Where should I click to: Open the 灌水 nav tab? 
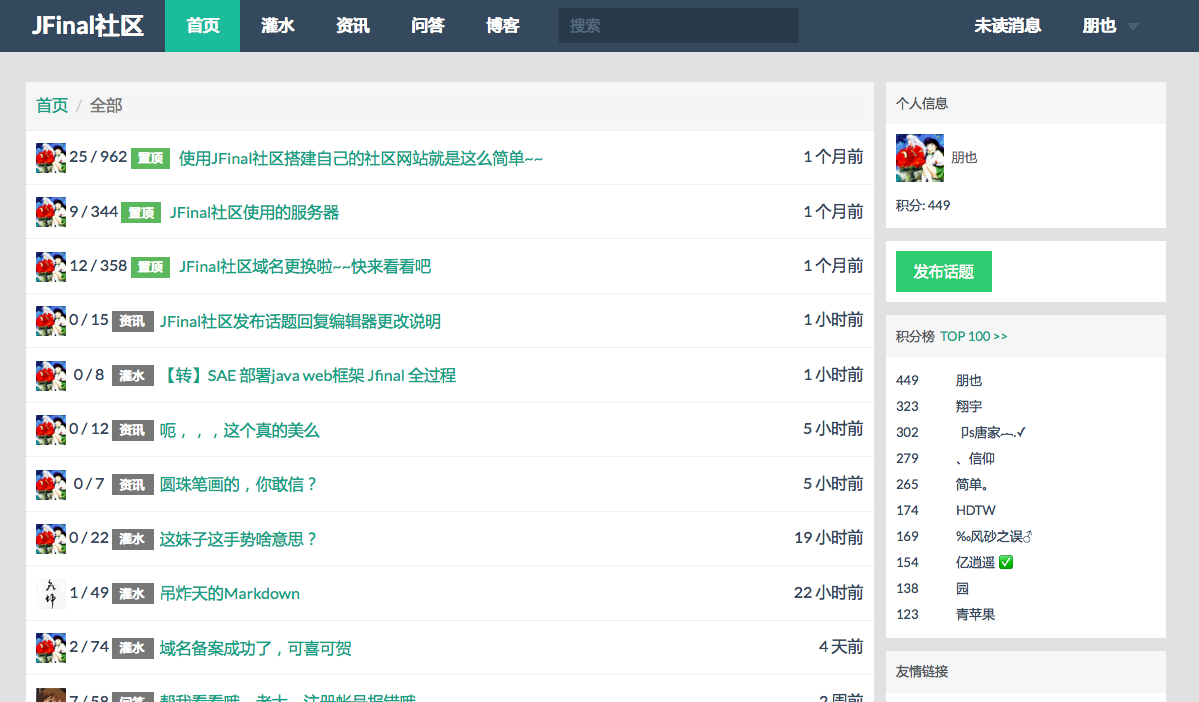tap(278, 26)
